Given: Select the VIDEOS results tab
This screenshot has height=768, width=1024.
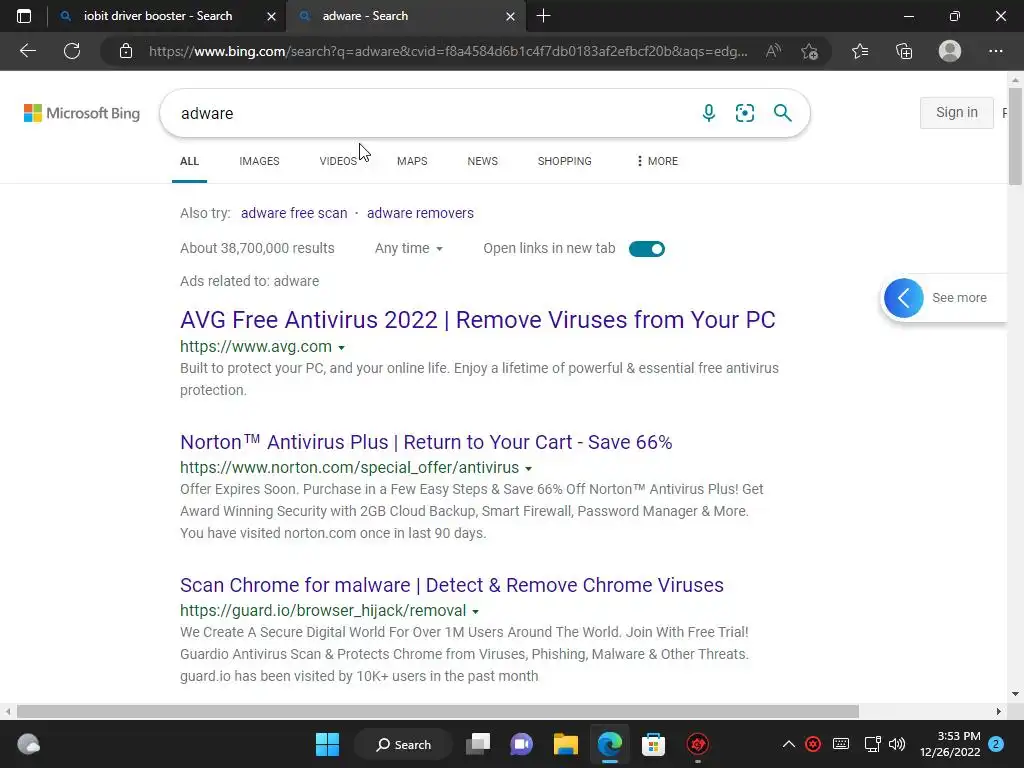Looking at the screenshot, I should click(338, 161).
